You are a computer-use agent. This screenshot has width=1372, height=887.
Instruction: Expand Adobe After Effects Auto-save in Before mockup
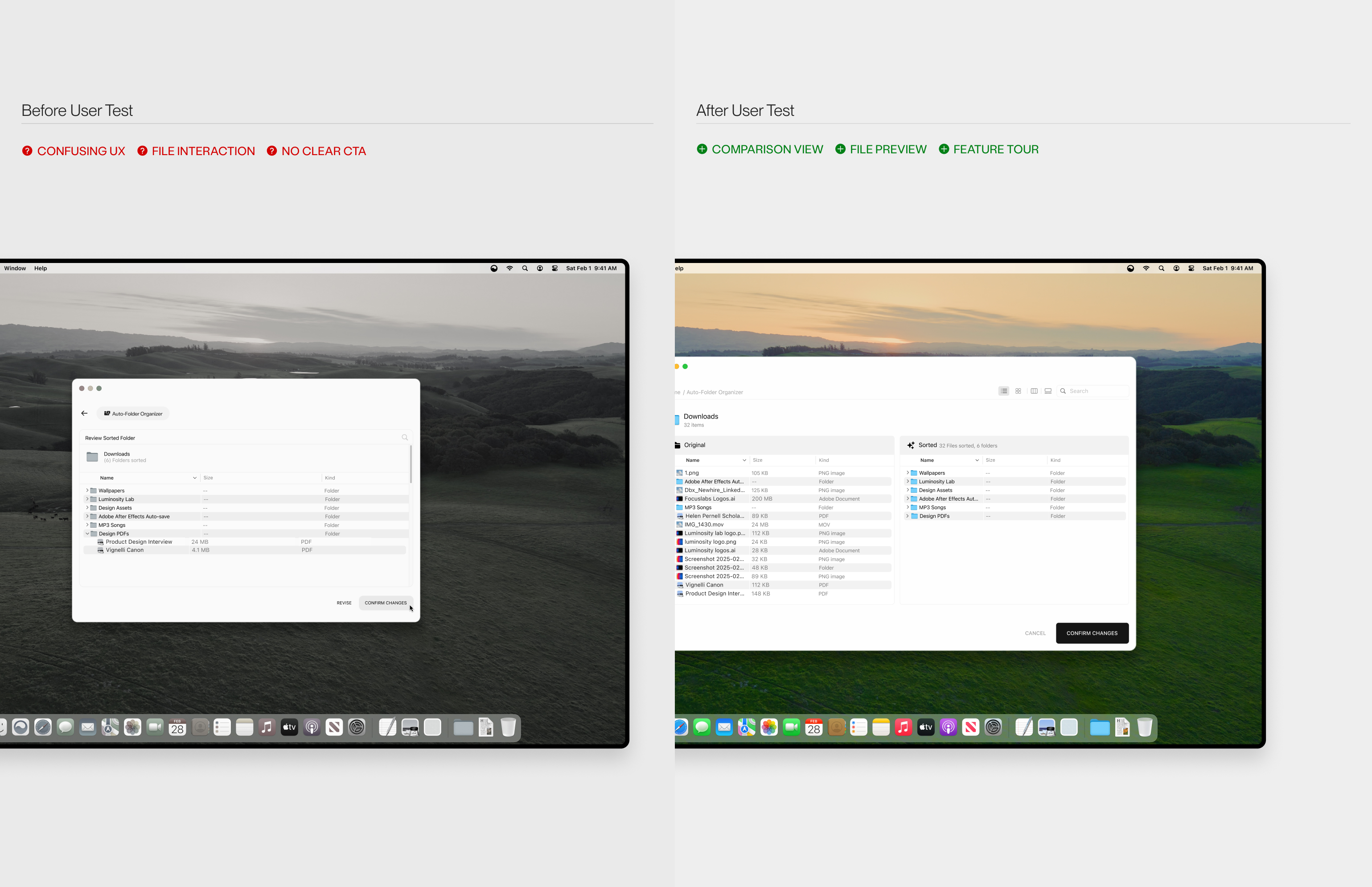(x=87, y=517)
